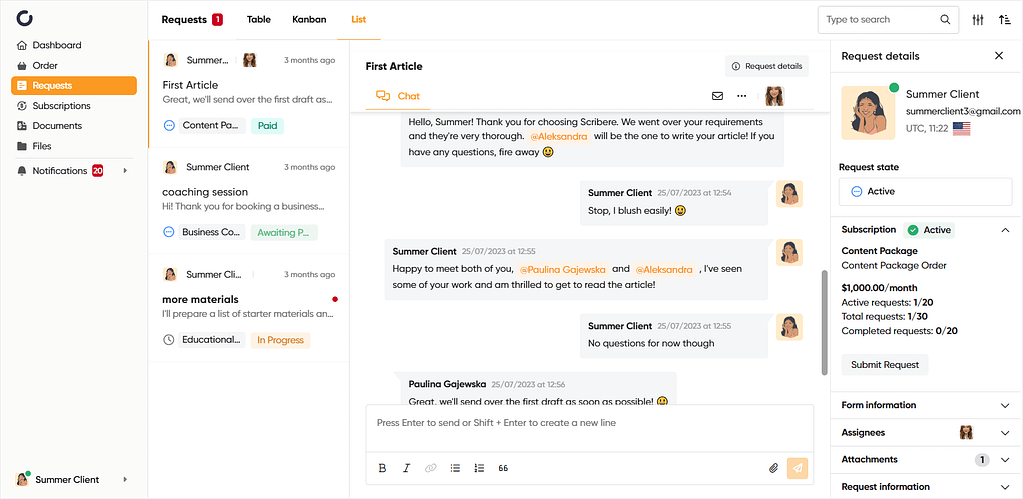This screenshot has height=499, width=1023.
Task: Collapse the Subscription section
Action: 1005,230
